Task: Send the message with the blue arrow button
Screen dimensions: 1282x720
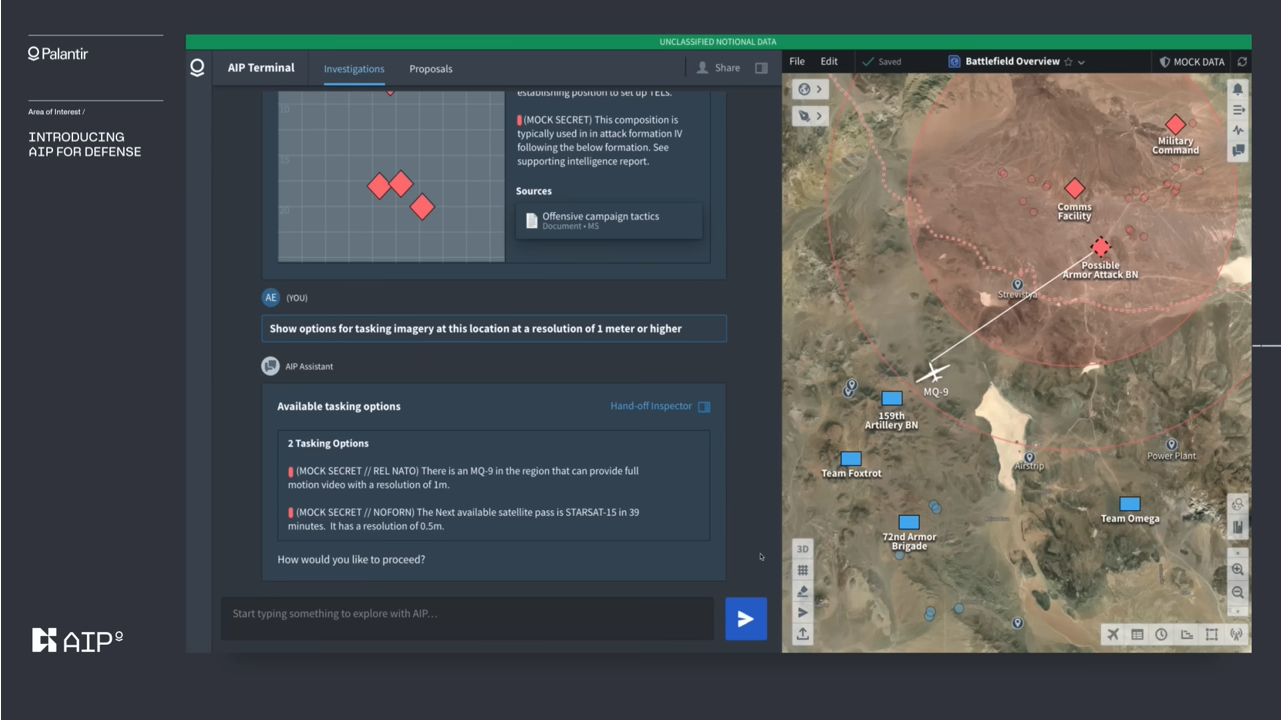Action: pos(745,619)
